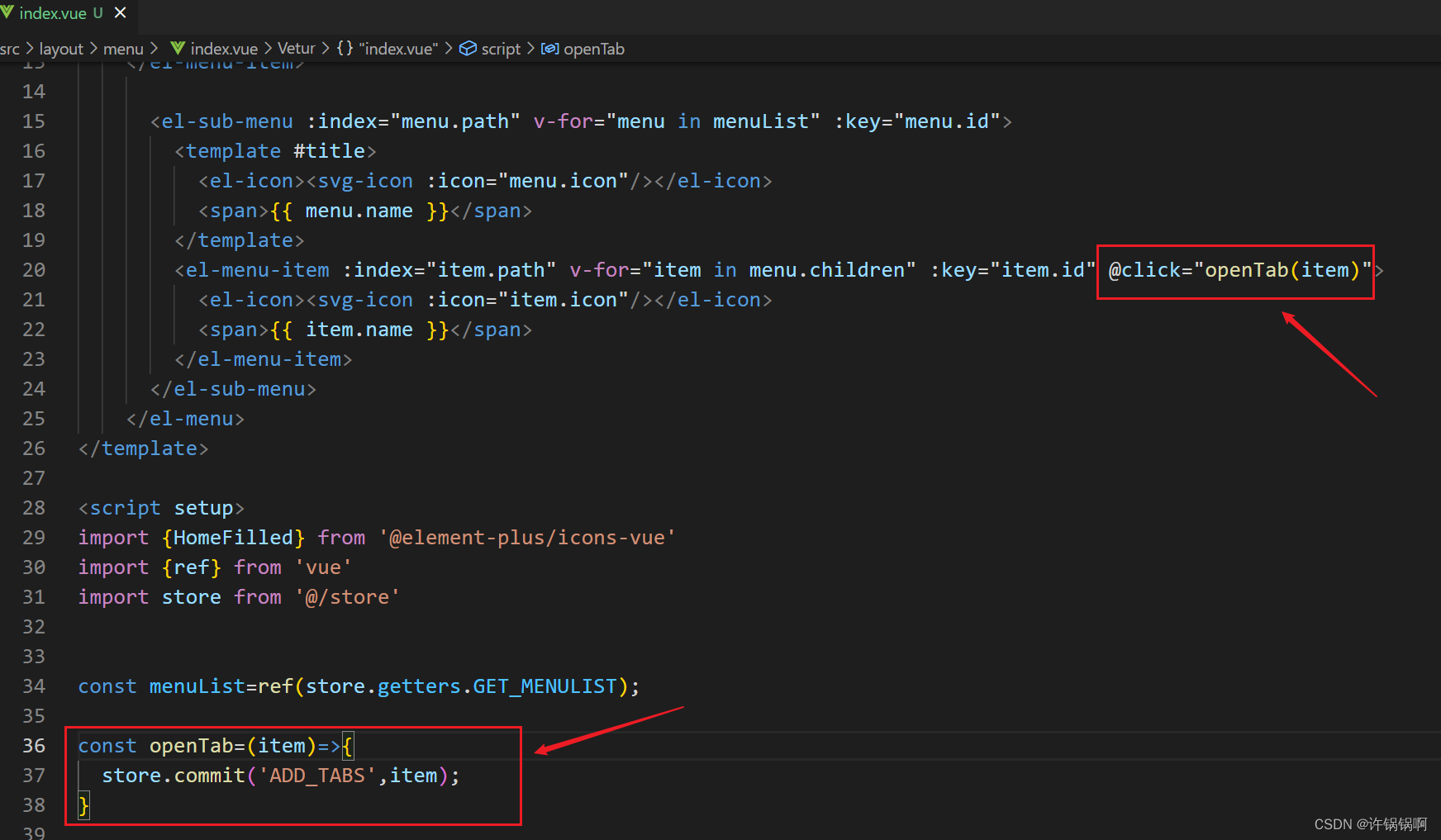The image size is (1441, 840).
Task: Click line number 28 in gutter
Action: [x=34, y=508]
